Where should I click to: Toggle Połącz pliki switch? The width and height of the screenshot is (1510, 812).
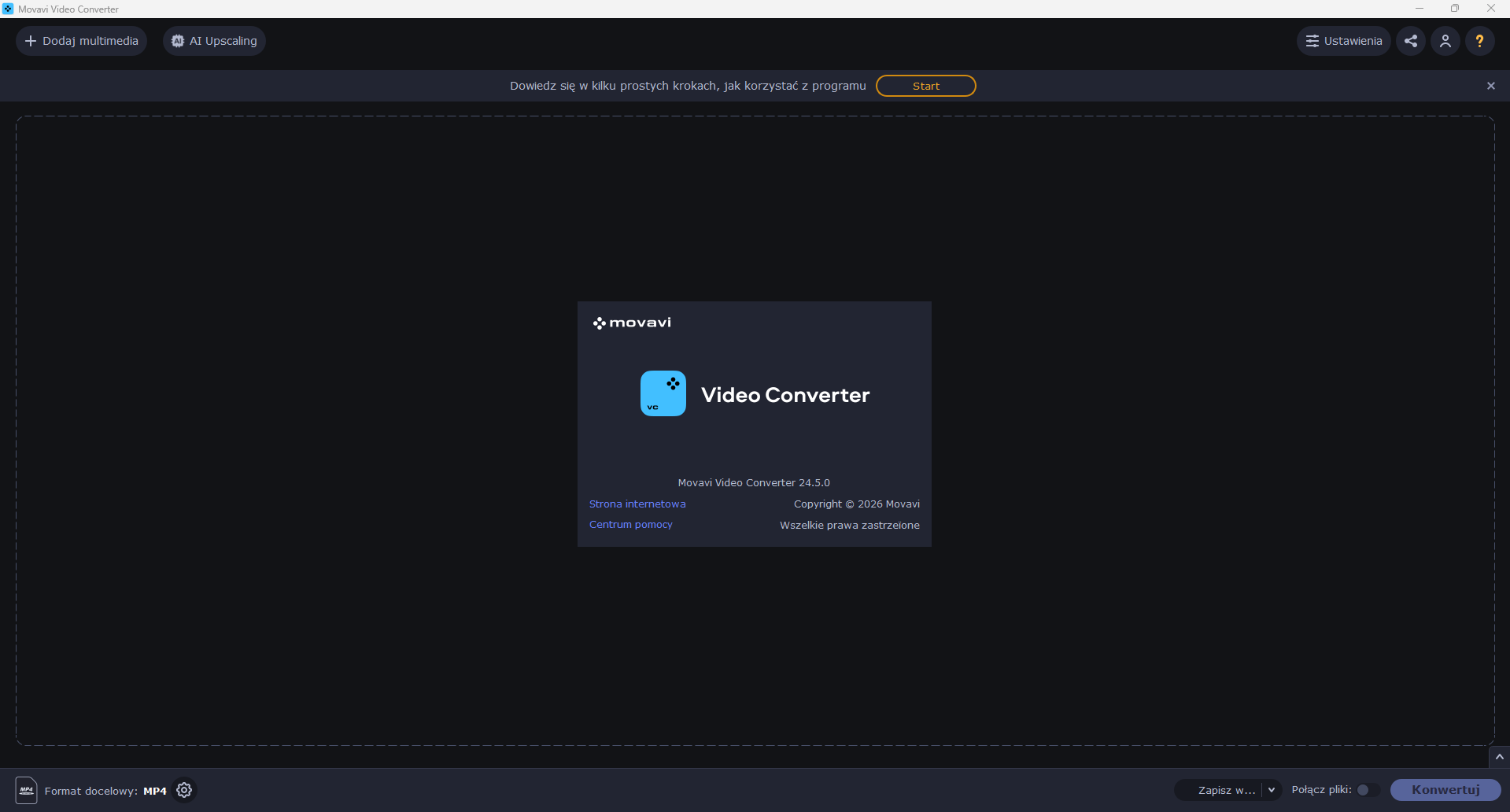1368,790
